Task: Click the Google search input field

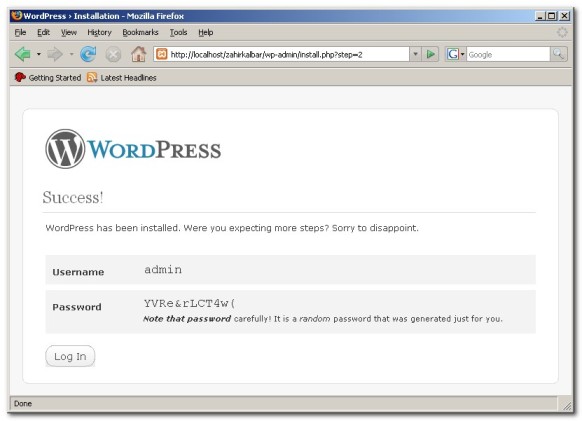Action: pos(508,55)
